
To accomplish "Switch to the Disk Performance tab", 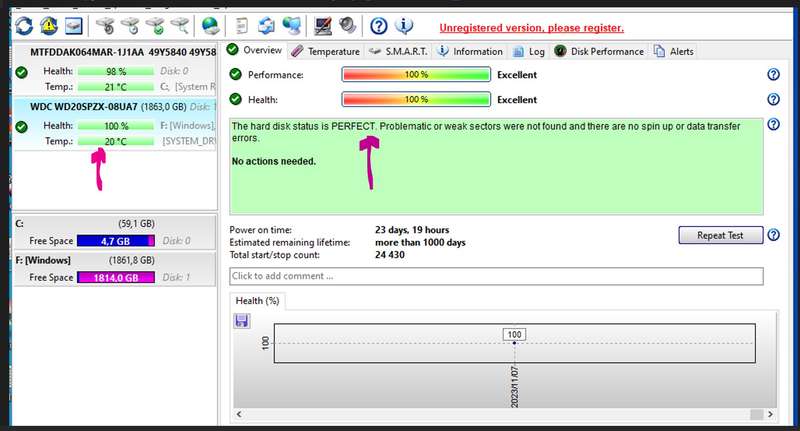I will tap(599, 51).
